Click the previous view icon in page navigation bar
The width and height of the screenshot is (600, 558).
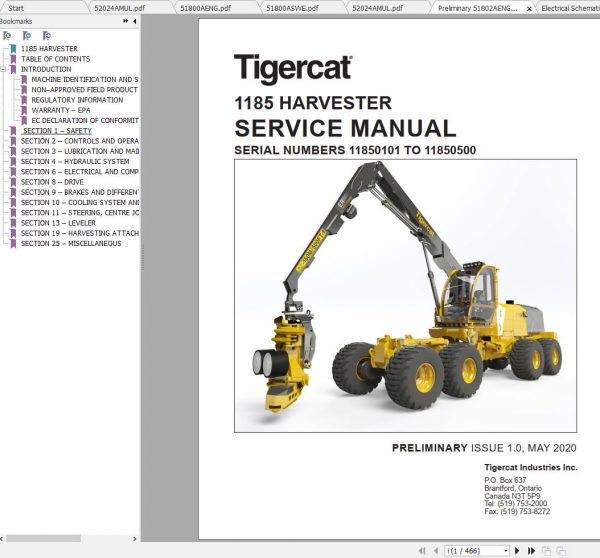tap(546, 551)
